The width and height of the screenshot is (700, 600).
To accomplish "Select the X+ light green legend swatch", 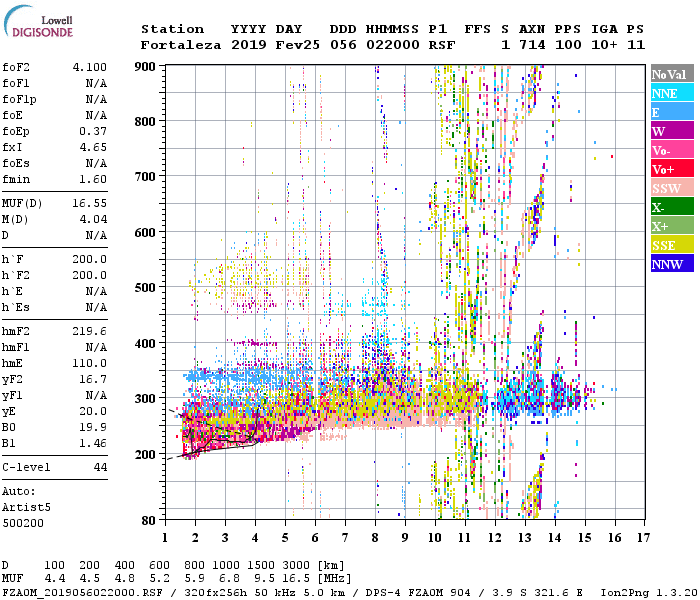I will 672,226.
